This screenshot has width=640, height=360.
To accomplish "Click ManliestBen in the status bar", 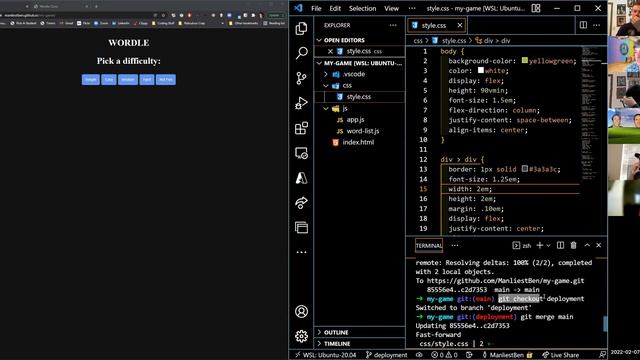I will coord(507,355).
